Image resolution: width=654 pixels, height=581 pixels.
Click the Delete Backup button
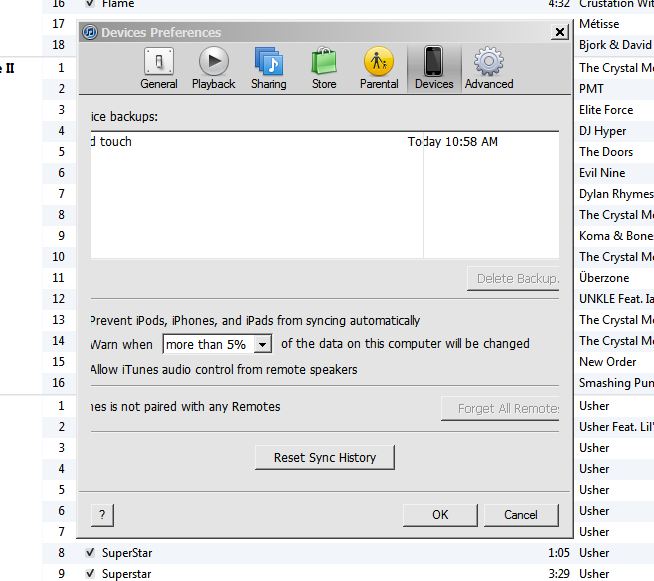point(513,279)
